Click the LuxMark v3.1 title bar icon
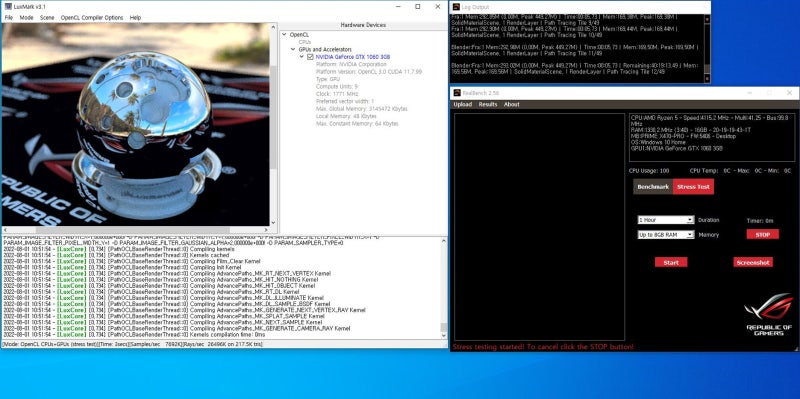 click(8, 7)
